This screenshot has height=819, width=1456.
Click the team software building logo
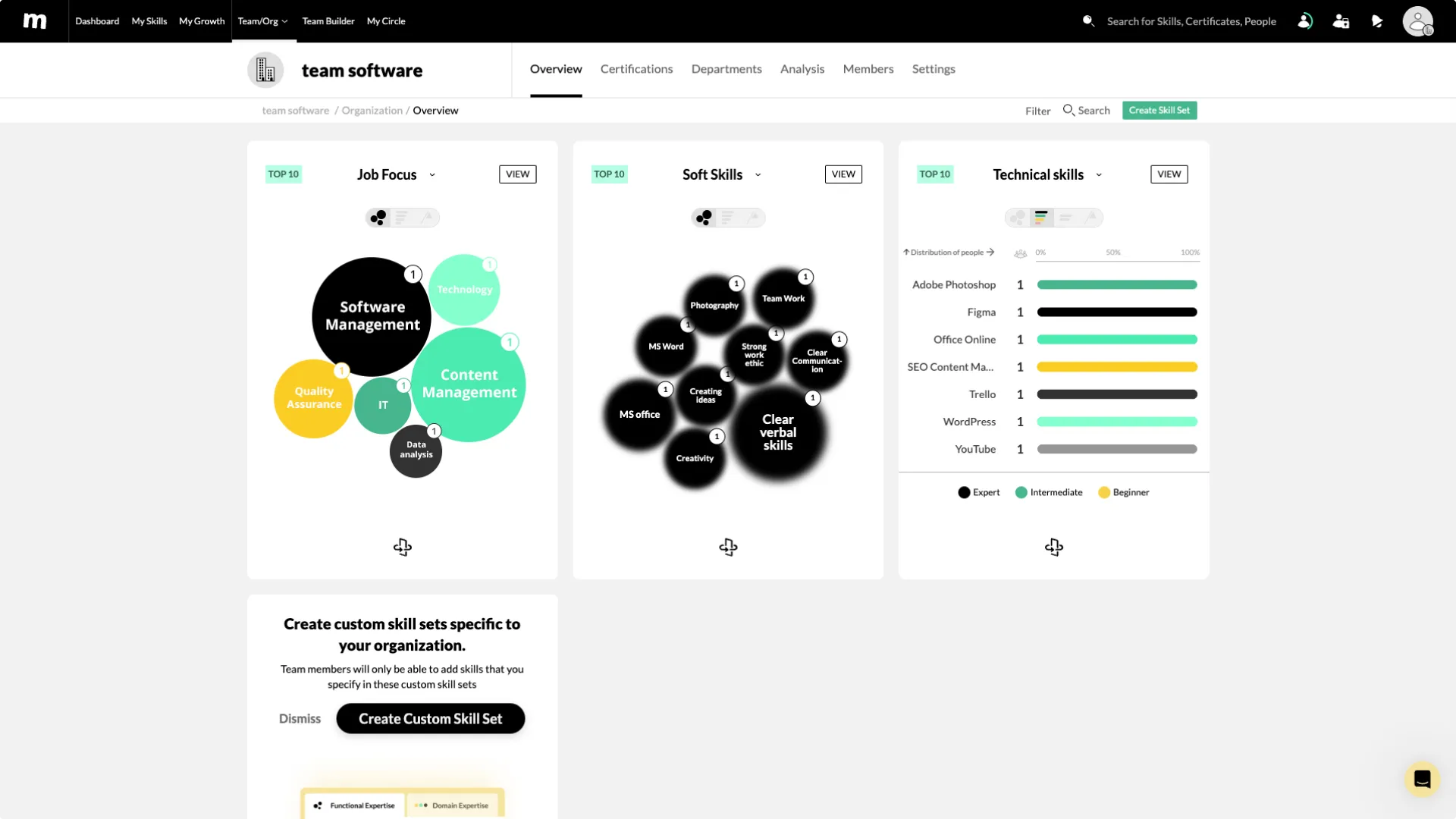coord(265,70)
